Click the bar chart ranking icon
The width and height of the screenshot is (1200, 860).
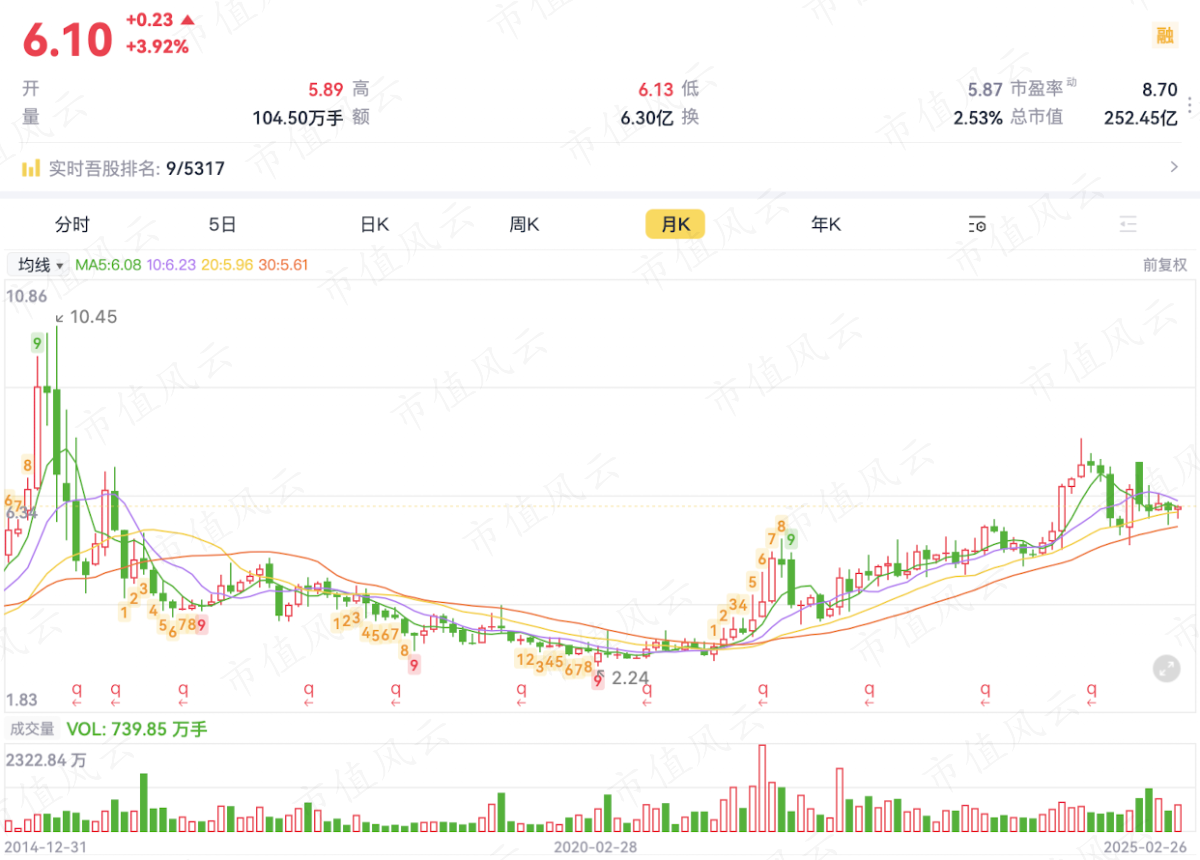click(x=31, y=168)
